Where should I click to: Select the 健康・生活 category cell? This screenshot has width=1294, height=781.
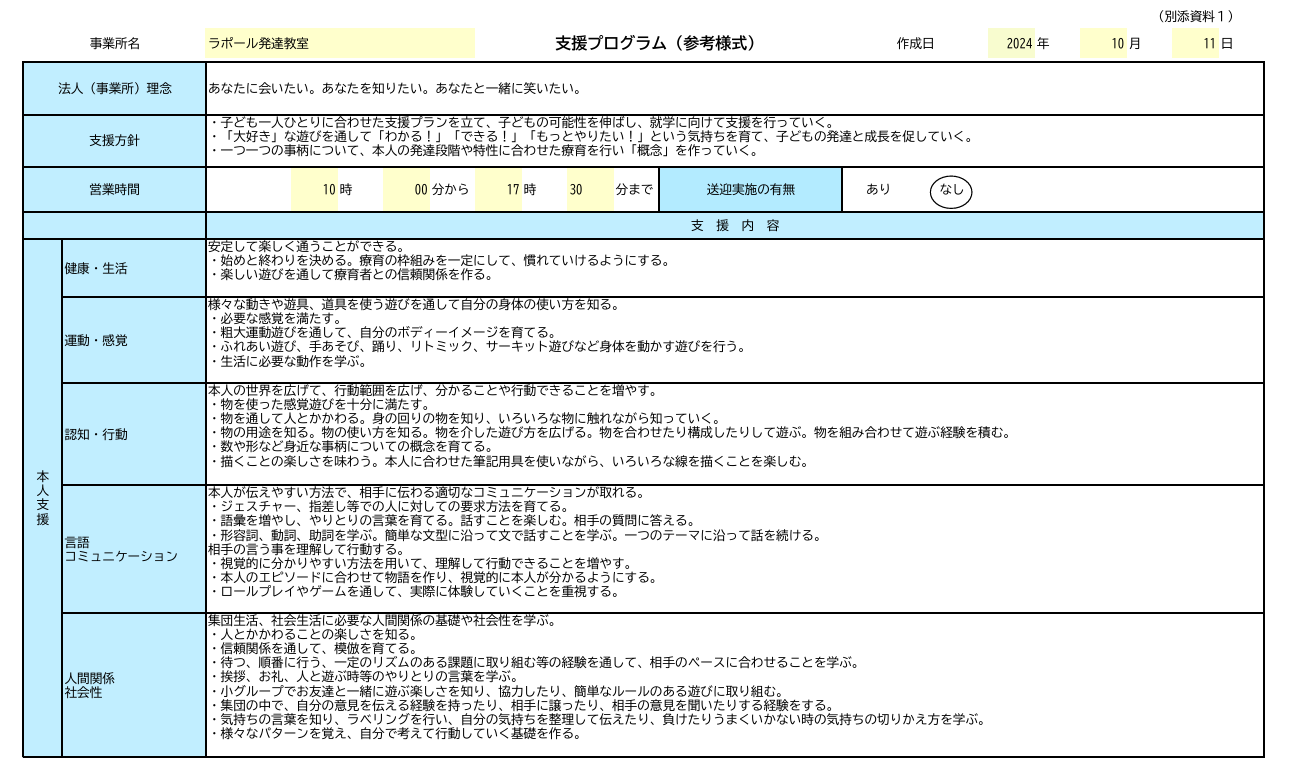(x=134, y=268)
